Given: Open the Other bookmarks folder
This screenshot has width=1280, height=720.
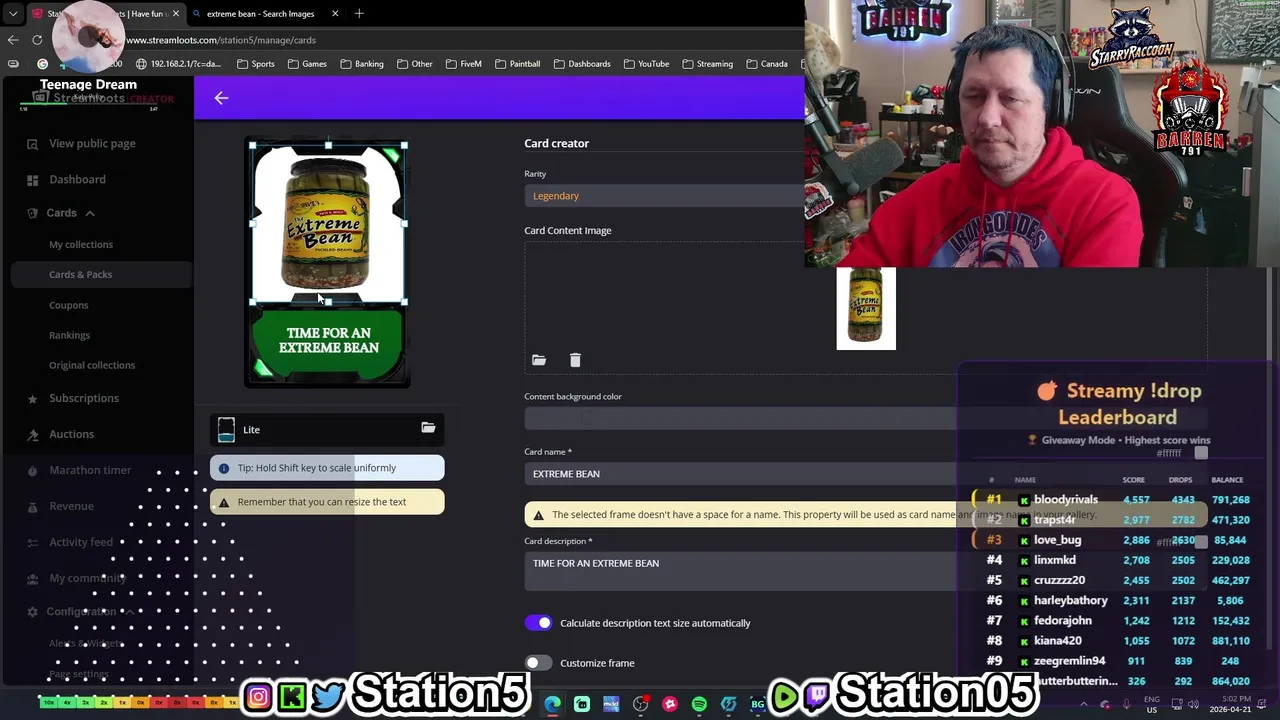Looking at the screenshot, I should [413, 64].
